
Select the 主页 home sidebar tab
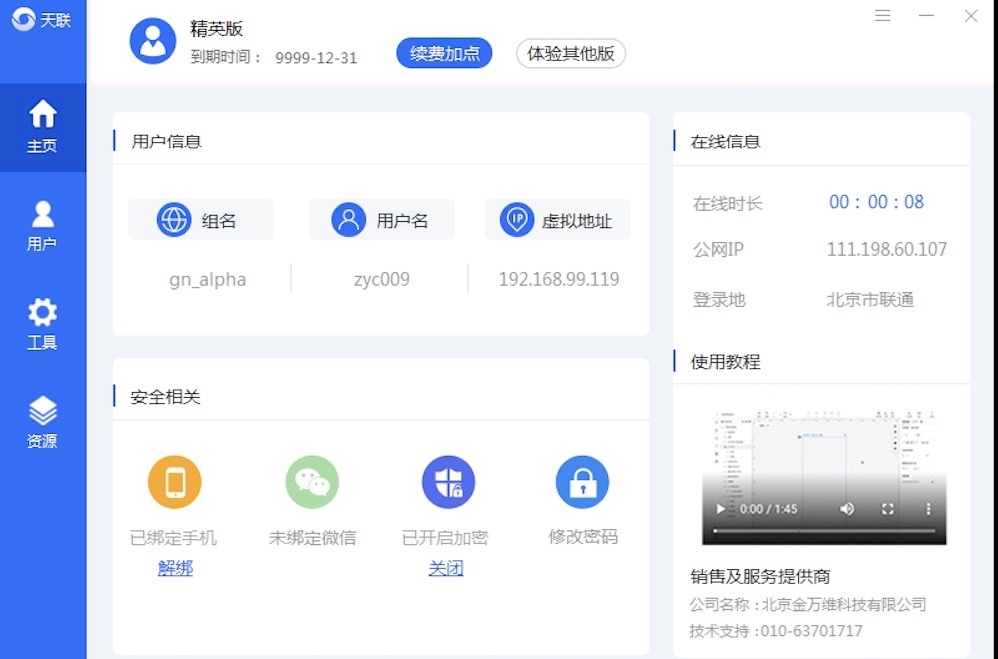[x=42, y=127]
